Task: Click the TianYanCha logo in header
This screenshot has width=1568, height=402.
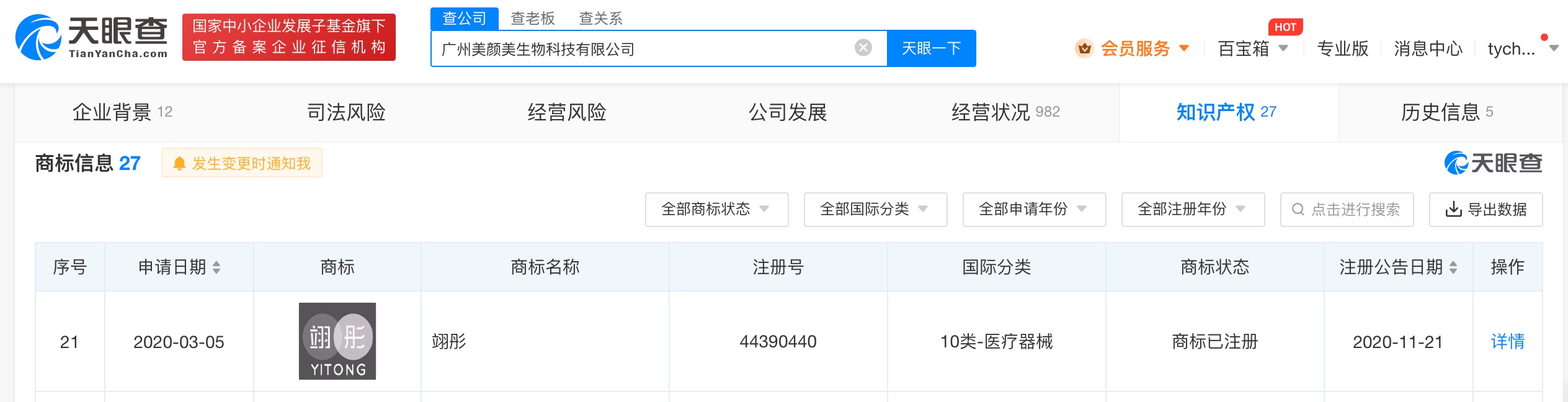Action: (91, 37)
